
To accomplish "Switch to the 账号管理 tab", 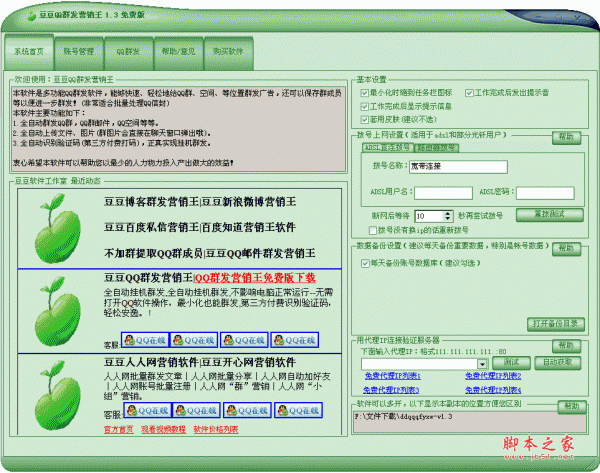I will (x=79, y=52).
